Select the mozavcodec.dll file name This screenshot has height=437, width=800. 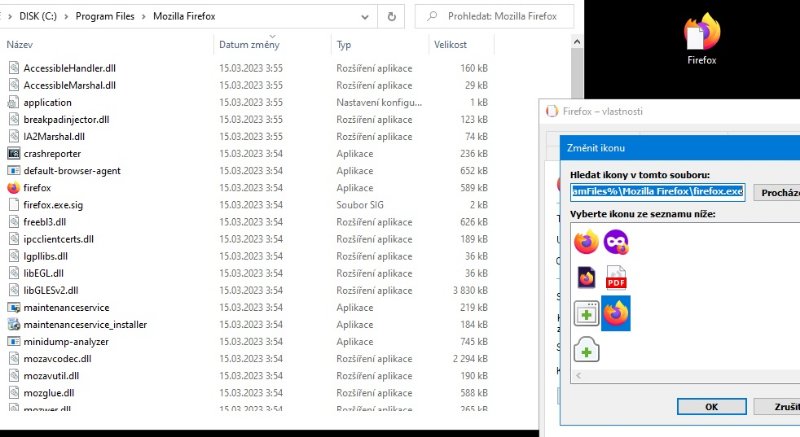click(57, 358)
